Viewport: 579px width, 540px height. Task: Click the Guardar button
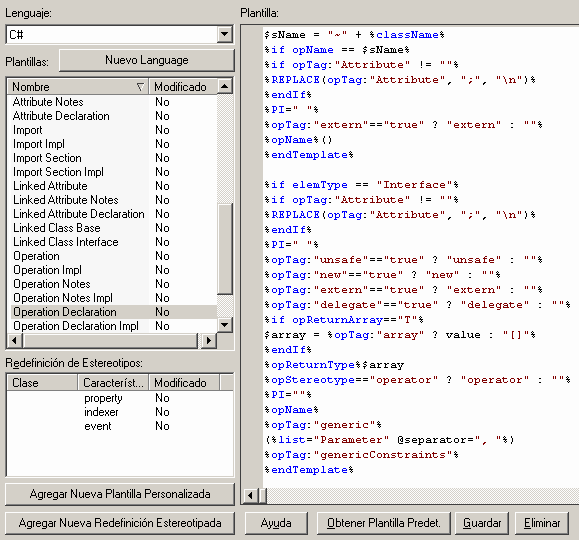482,523
